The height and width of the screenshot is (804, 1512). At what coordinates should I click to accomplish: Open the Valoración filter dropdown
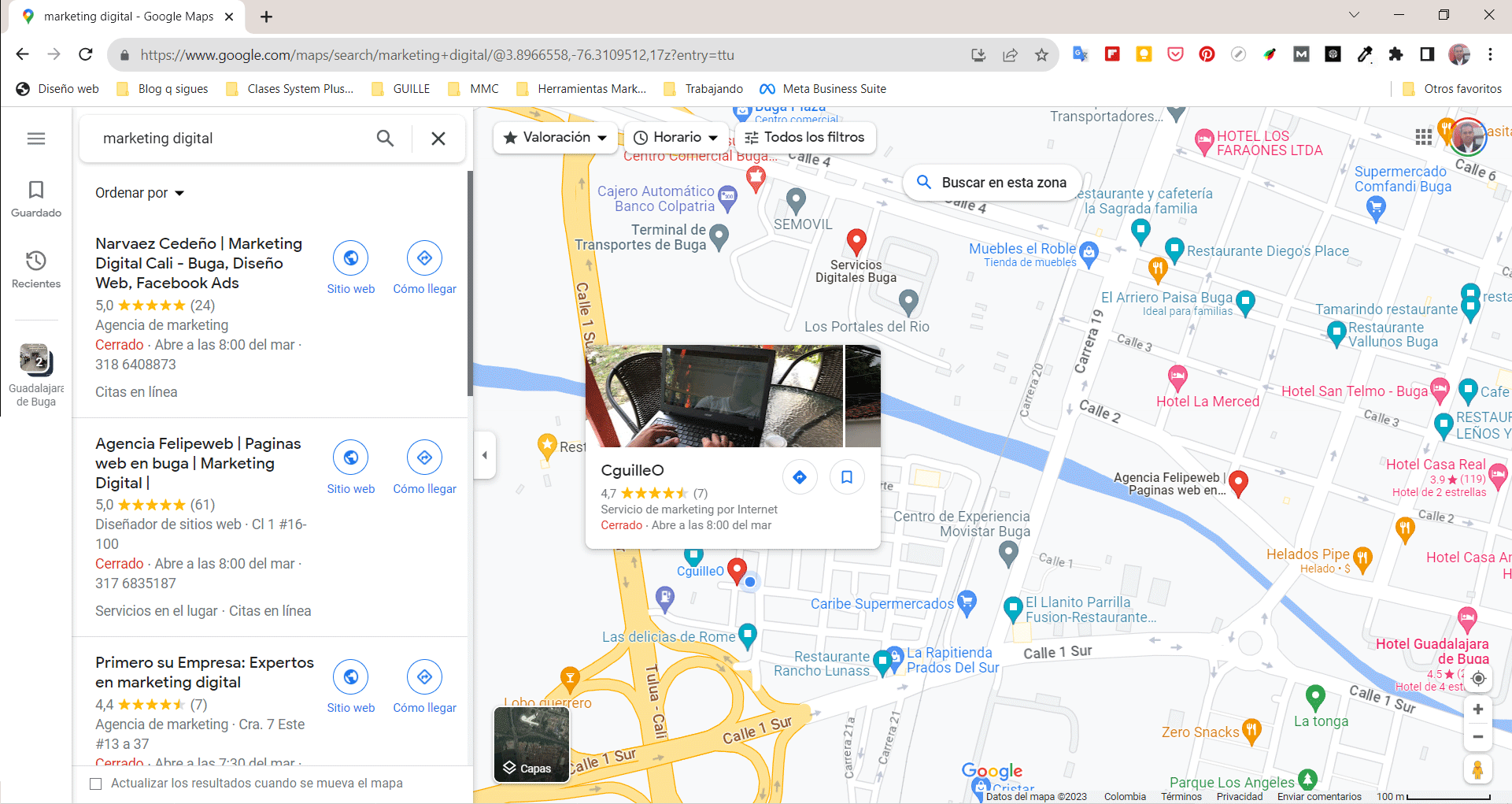(556, 138)
